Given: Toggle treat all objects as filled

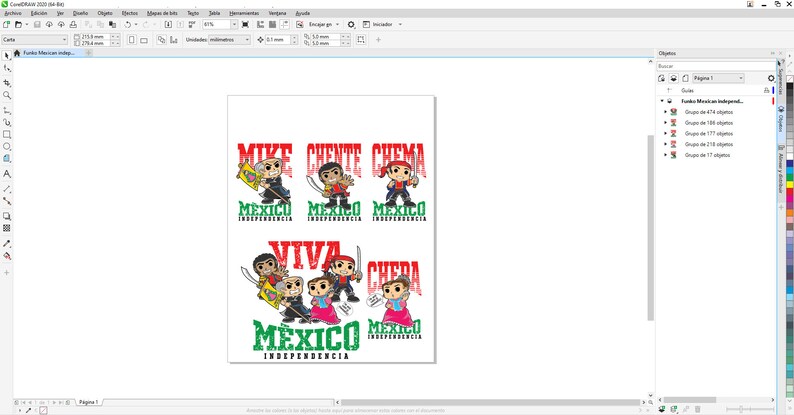Looking at the screenshot, I should [x=361, y=39].
